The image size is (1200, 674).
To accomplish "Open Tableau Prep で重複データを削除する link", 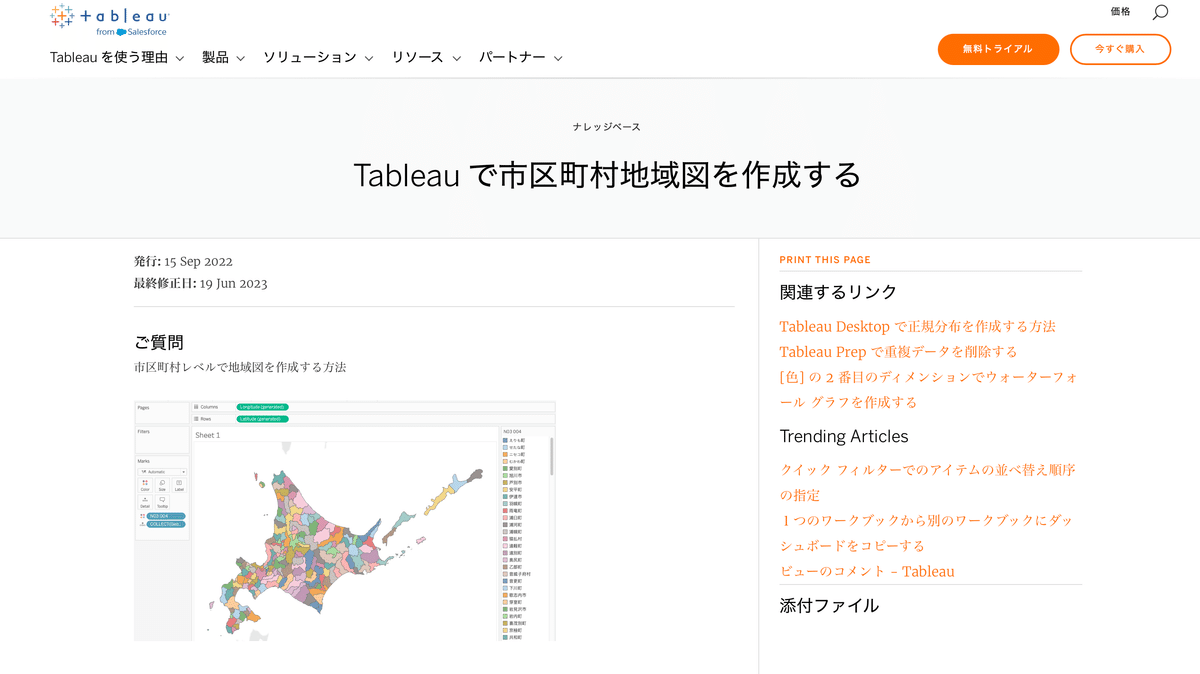I will click(899, 351).
